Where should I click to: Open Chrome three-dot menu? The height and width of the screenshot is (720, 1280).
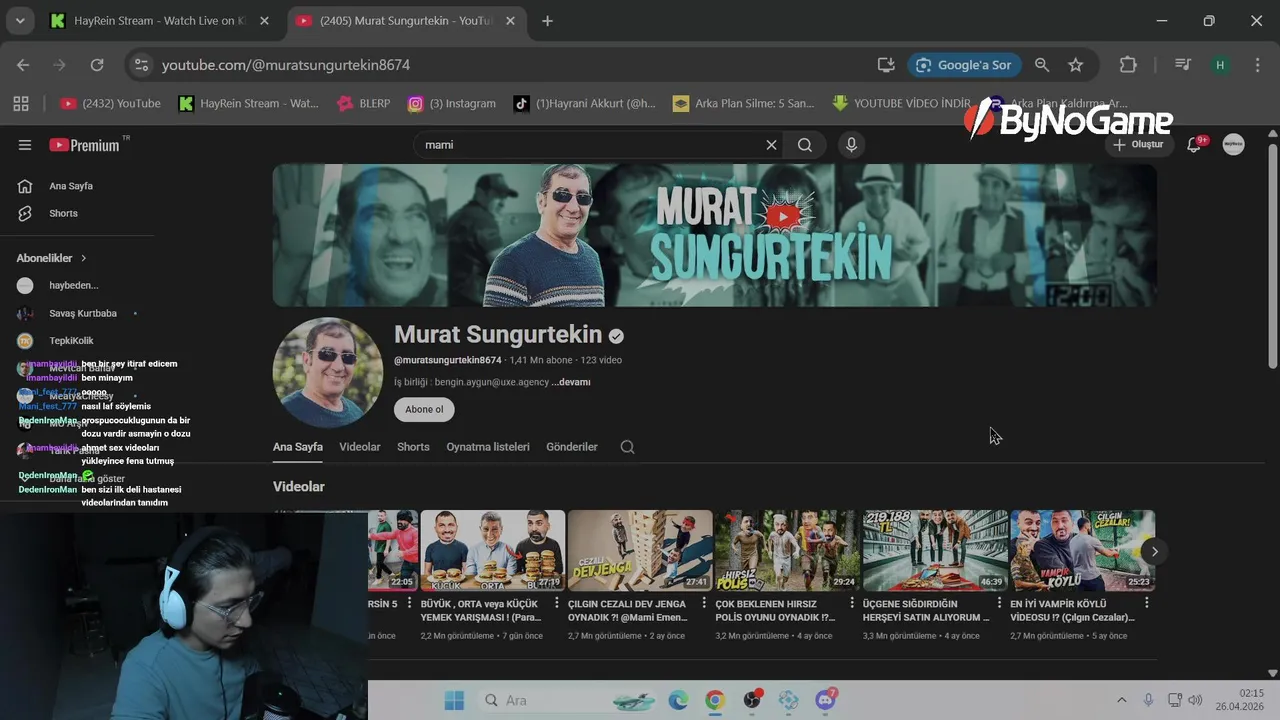pos(1257,65)
